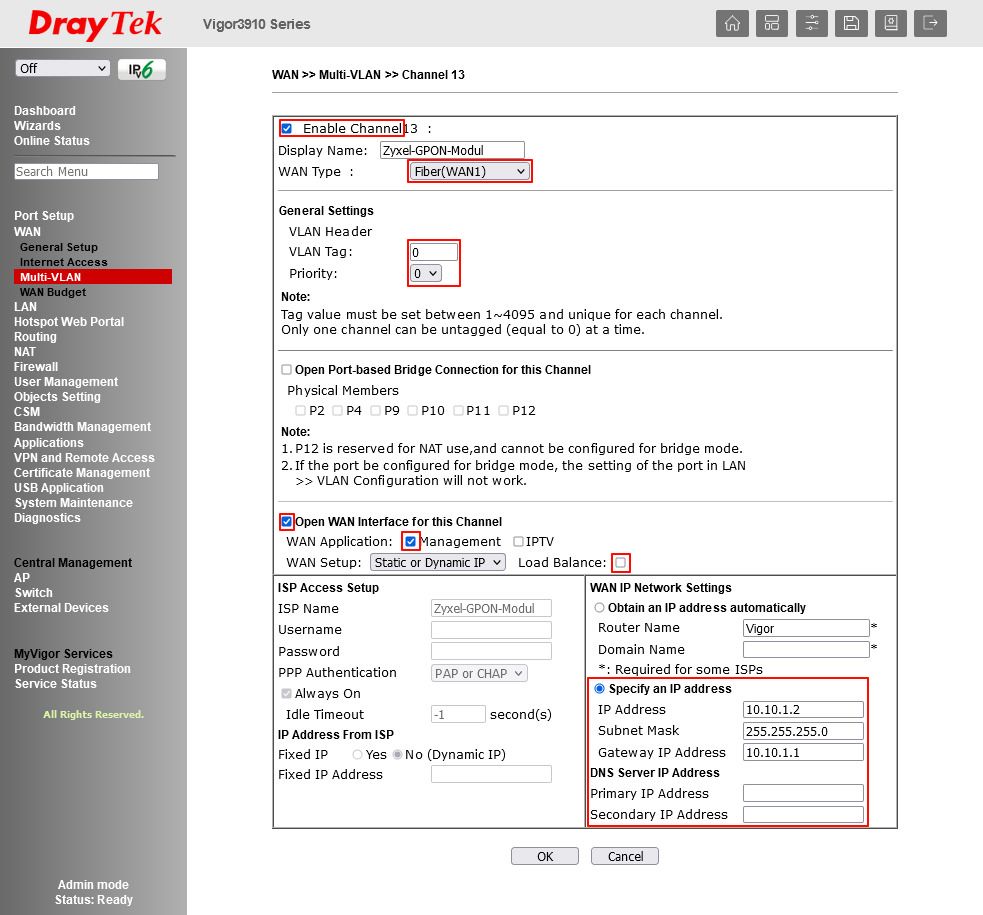Click the Secondary DNS IP Address field

[803, 815]
